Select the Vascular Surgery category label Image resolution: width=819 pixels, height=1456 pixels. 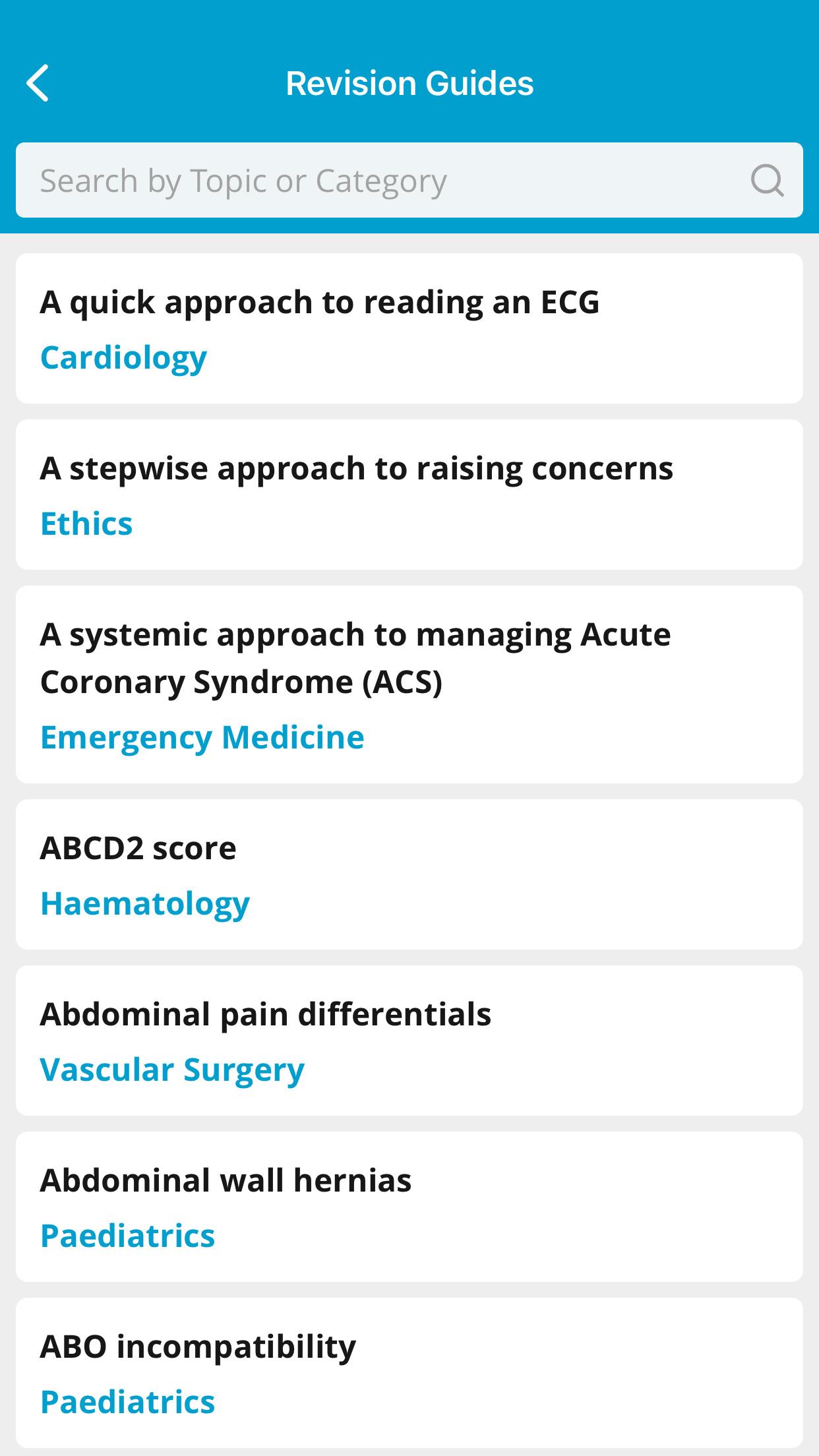(172, 1070)
